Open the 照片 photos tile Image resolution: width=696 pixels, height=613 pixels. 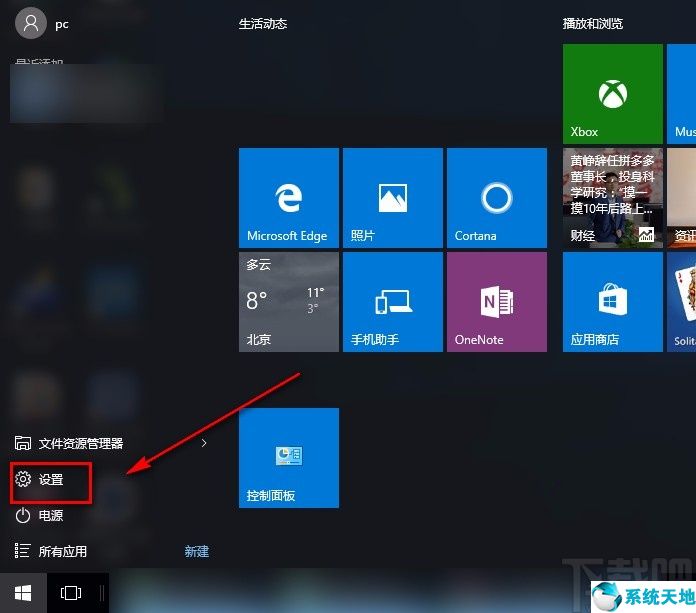393,198
